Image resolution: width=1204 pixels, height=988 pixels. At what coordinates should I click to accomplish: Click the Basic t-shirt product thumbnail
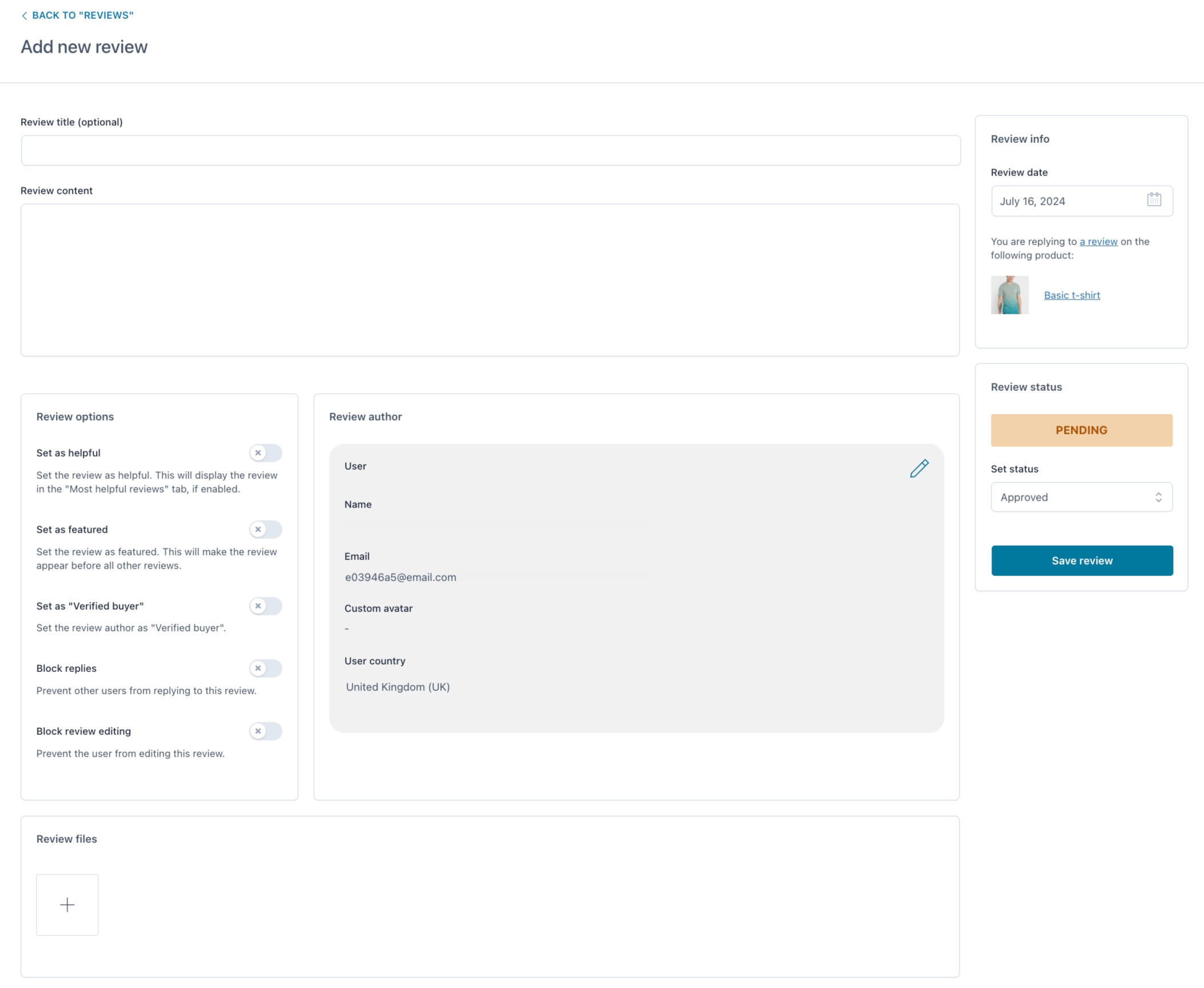(x=1009, y=295)
